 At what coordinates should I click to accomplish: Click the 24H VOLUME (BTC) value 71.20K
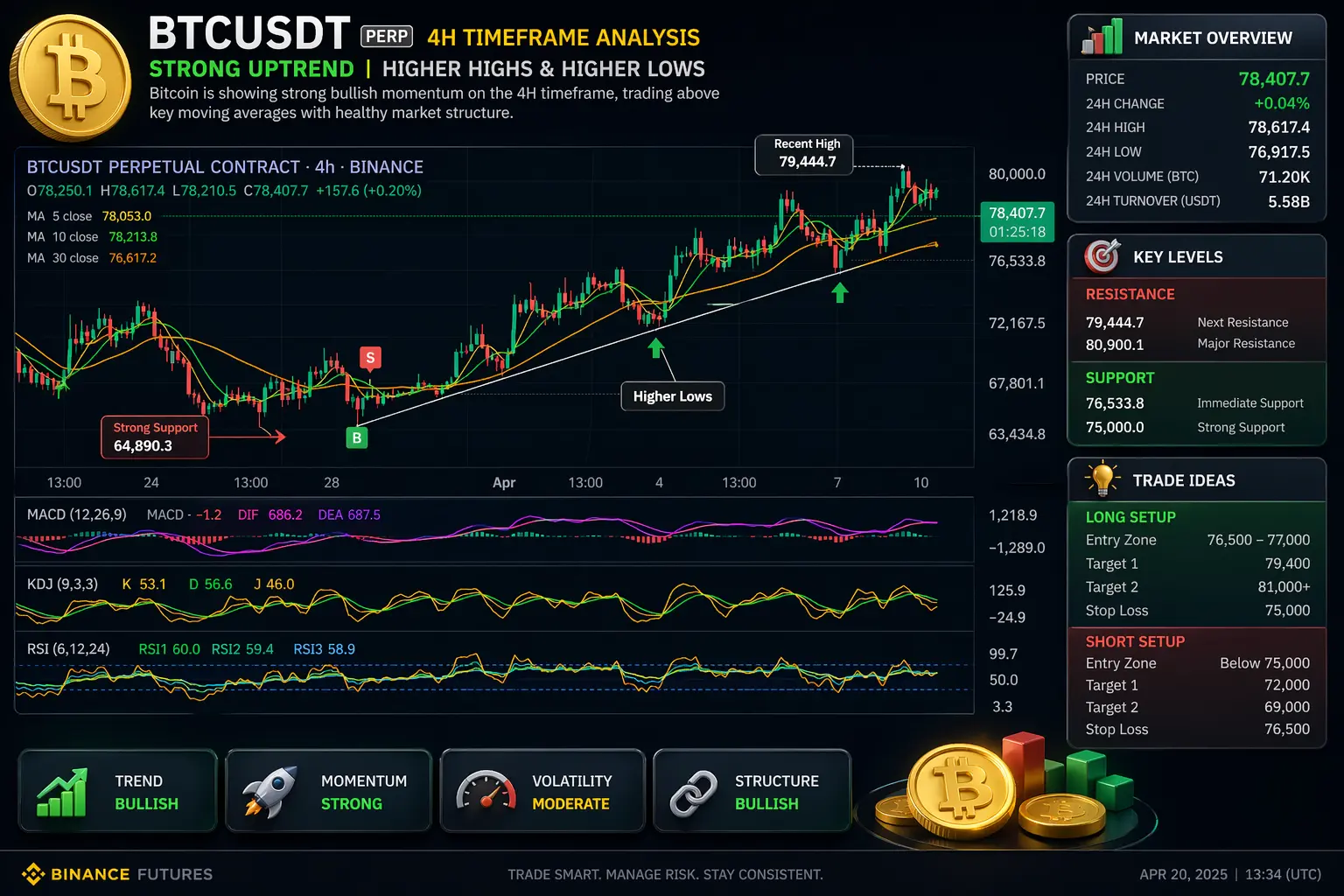pos(1284,177)
